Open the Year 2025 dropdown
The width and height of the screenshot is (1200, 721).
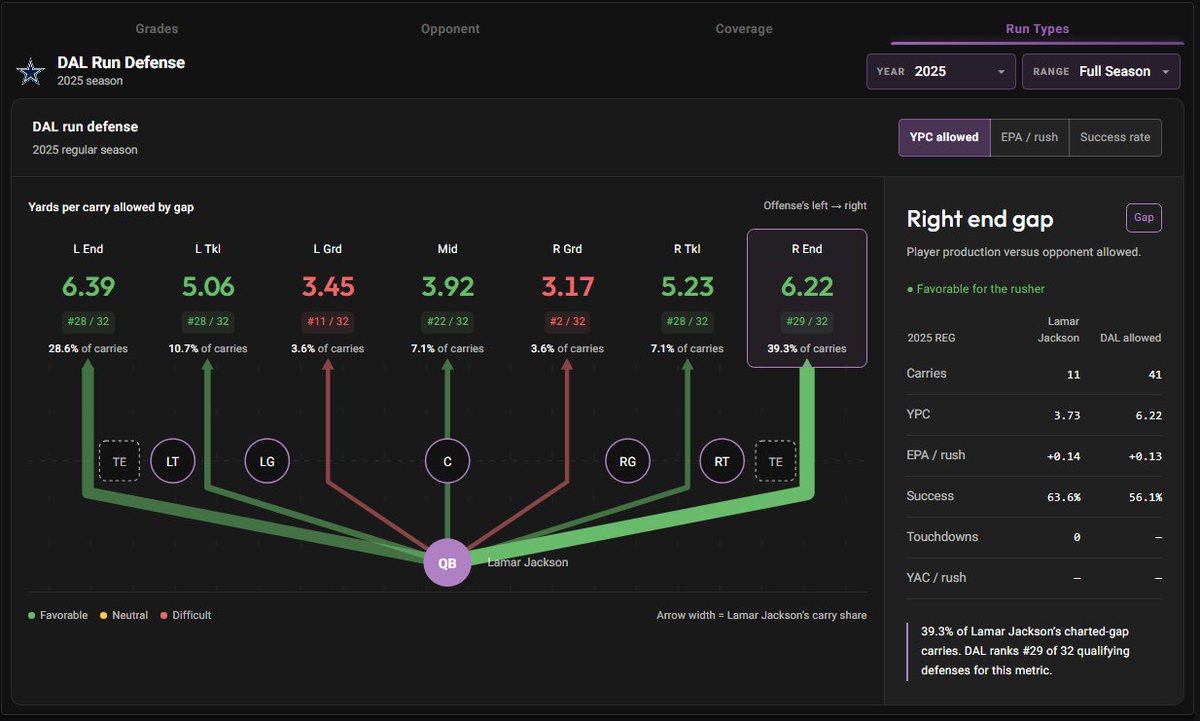[x=941, y=72]
